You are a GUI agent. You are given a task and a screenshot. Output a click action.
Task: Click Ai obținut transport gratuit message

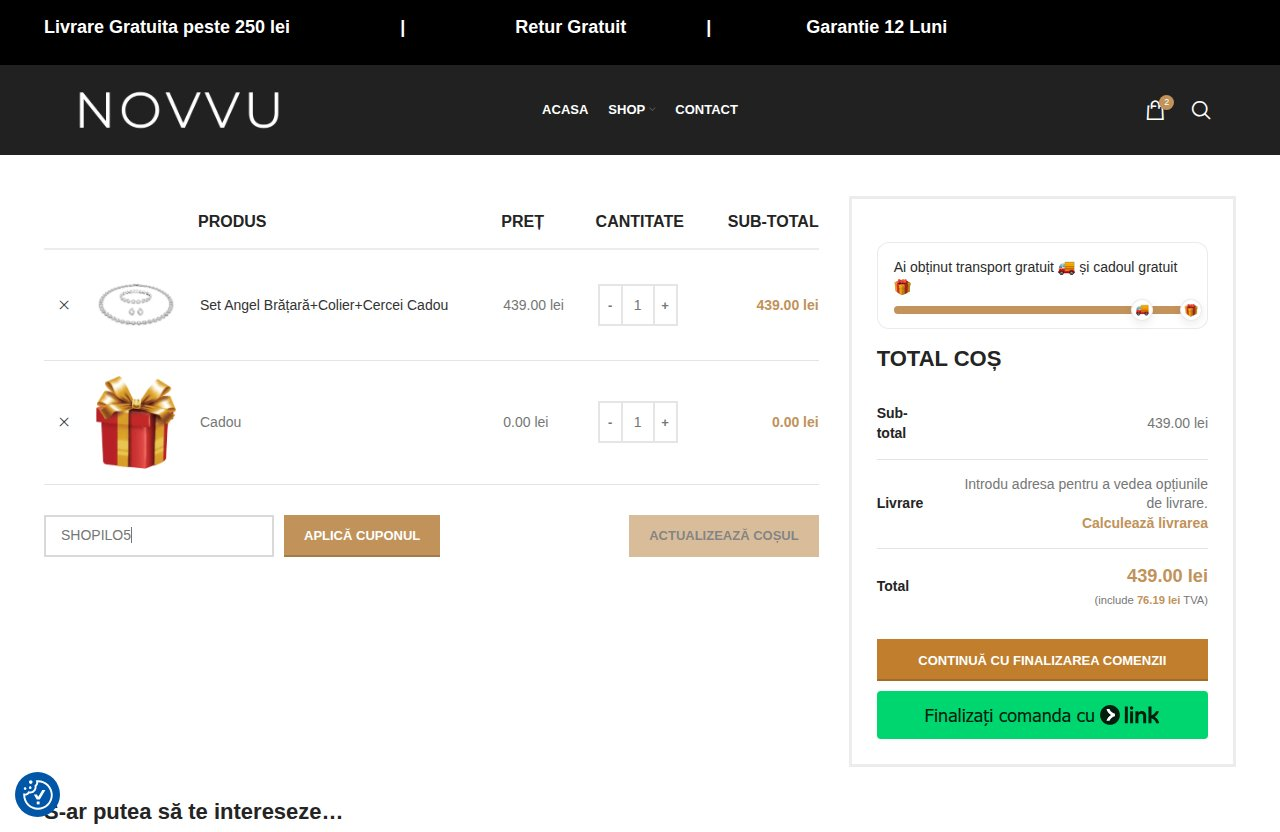[x=1035, y=277]
